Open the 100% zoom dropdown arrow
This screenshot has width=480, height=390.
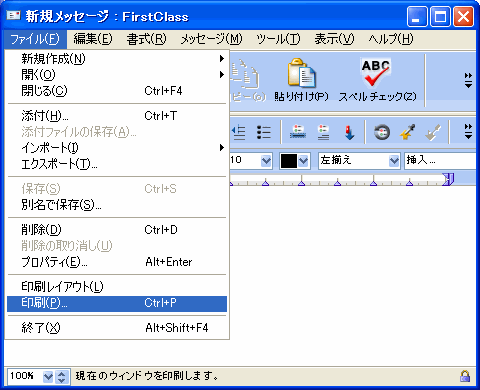tap(48, 377)
